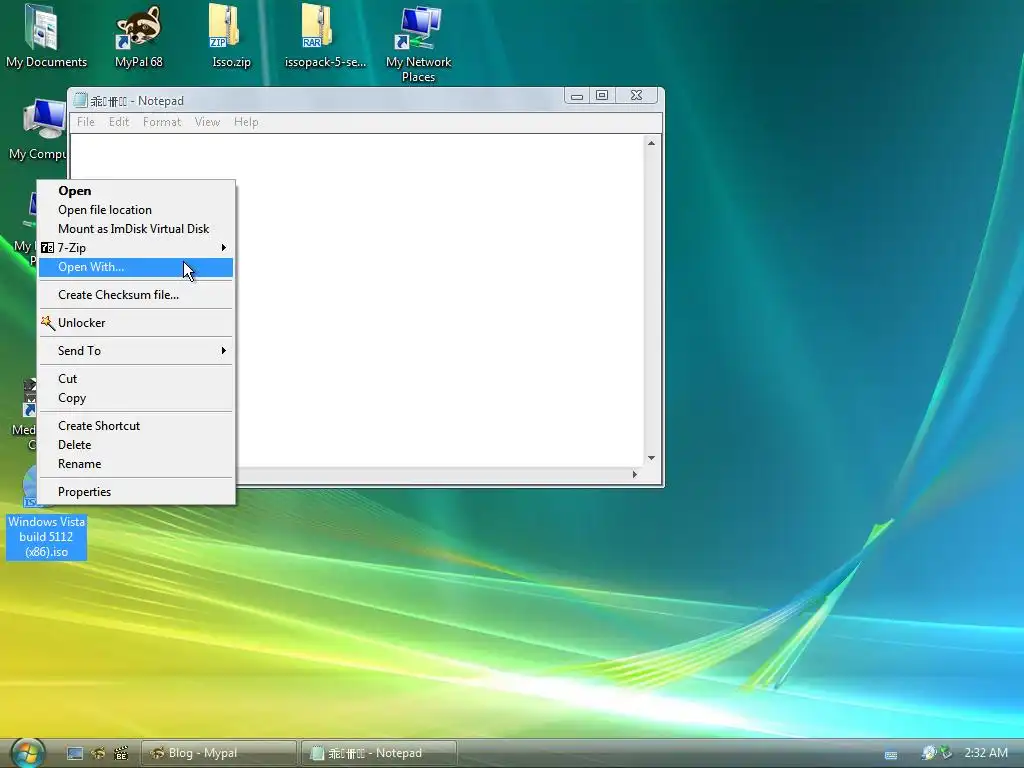The width and height of the screenshot is (1024, 768).
Task: Expand the 7-Zip submenu arrow
Action: (x=223, y=248)
